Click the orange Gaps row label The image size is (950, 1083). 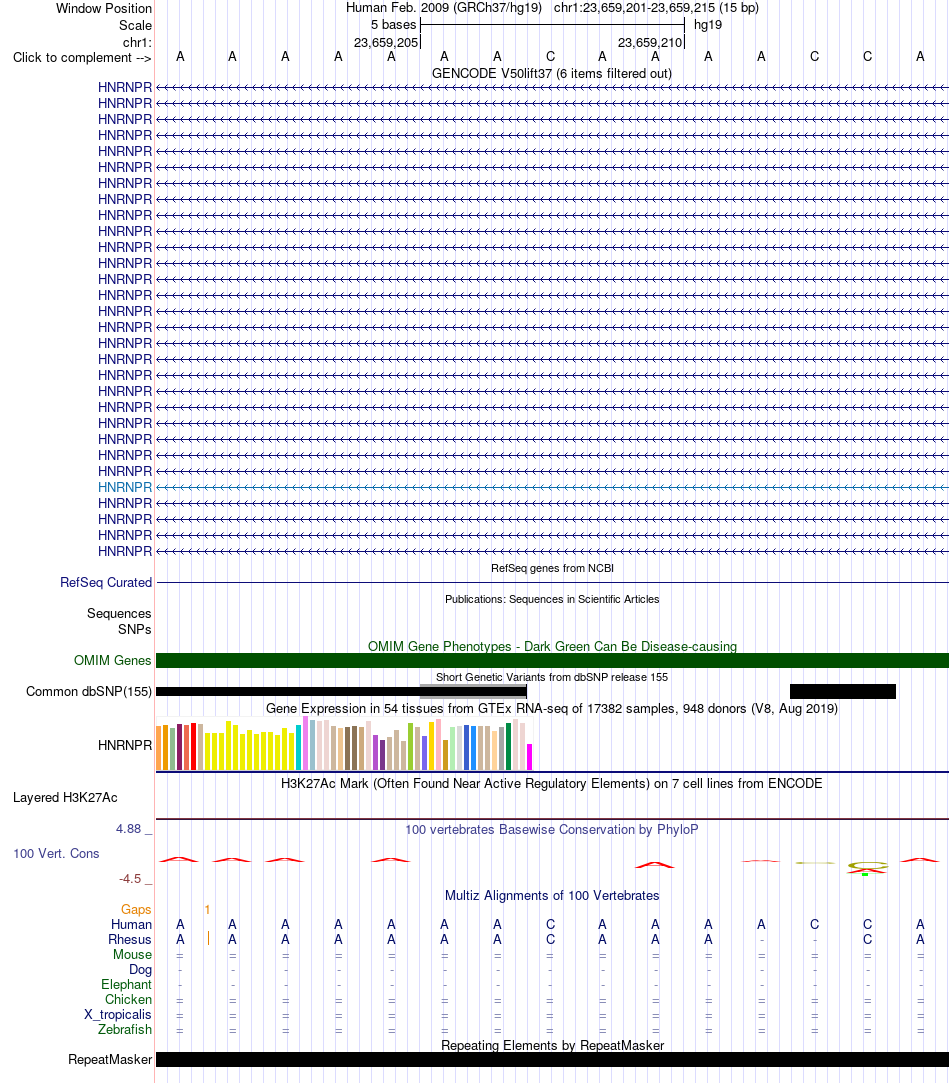click(136, 910)
